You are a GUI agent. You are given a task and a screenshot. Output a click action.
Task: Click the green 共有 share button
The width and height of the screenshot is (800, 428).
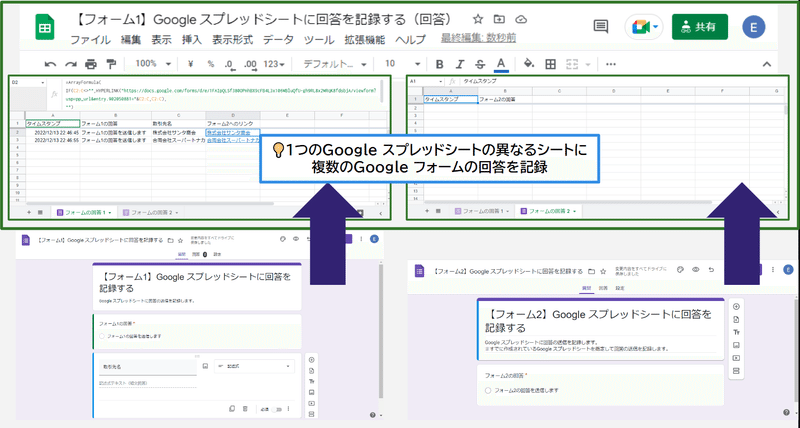(x=699, y=27)
